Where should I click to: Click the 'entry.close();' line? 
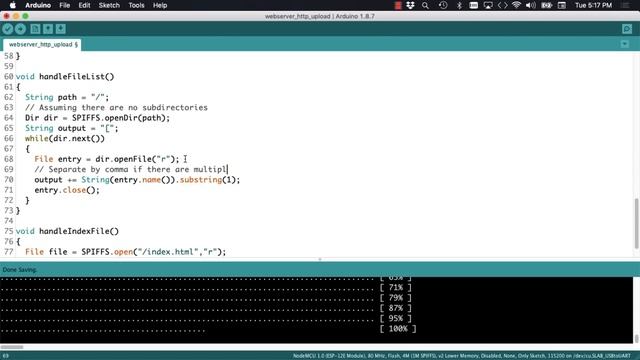point(67,190)
